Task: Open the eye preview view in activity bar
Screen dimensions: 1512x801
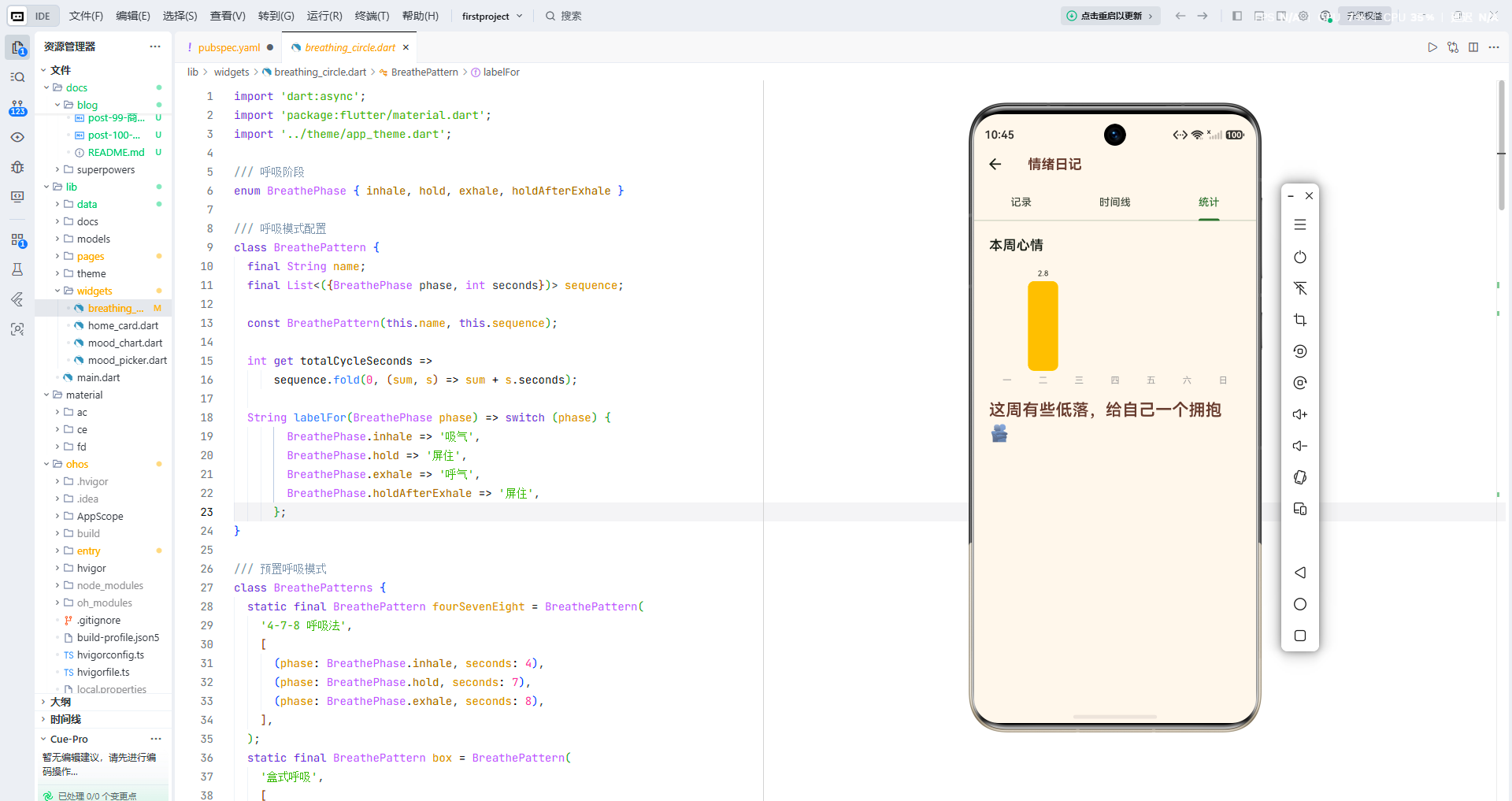Action: (x=17, y=137)
